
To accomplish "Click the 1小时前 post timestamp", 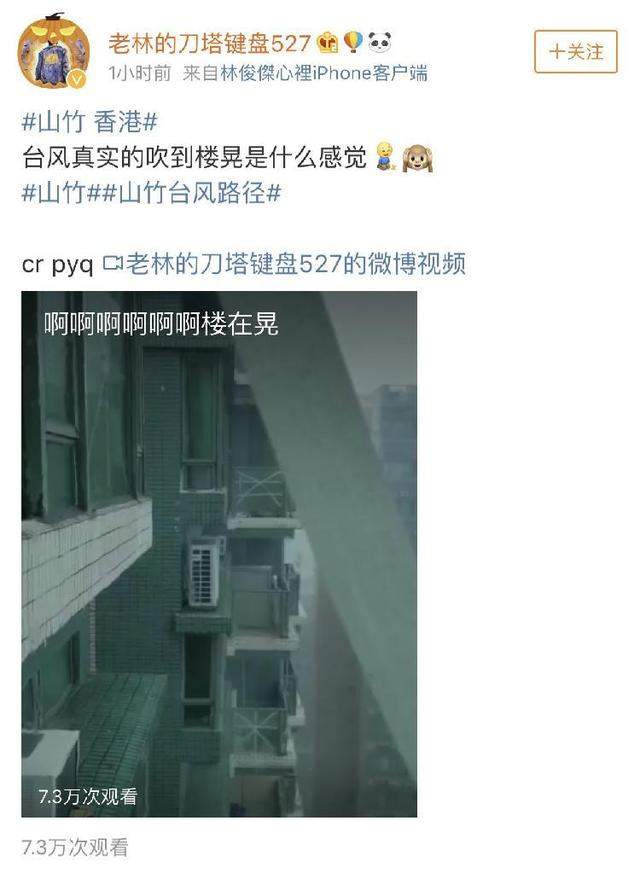I will click(140, 73).
